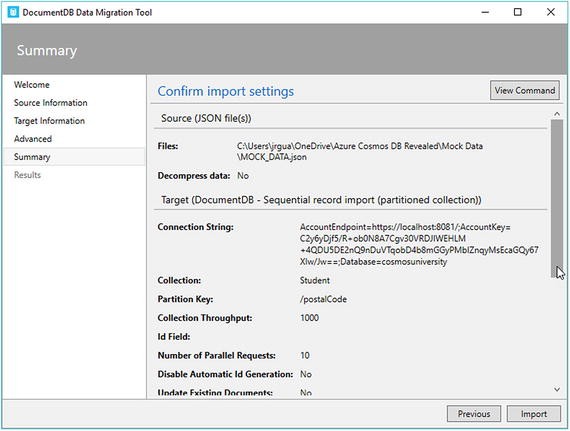570x431 pixels.
Task: Click the 'Collection Throughput:' label
Action: [205, 318]
